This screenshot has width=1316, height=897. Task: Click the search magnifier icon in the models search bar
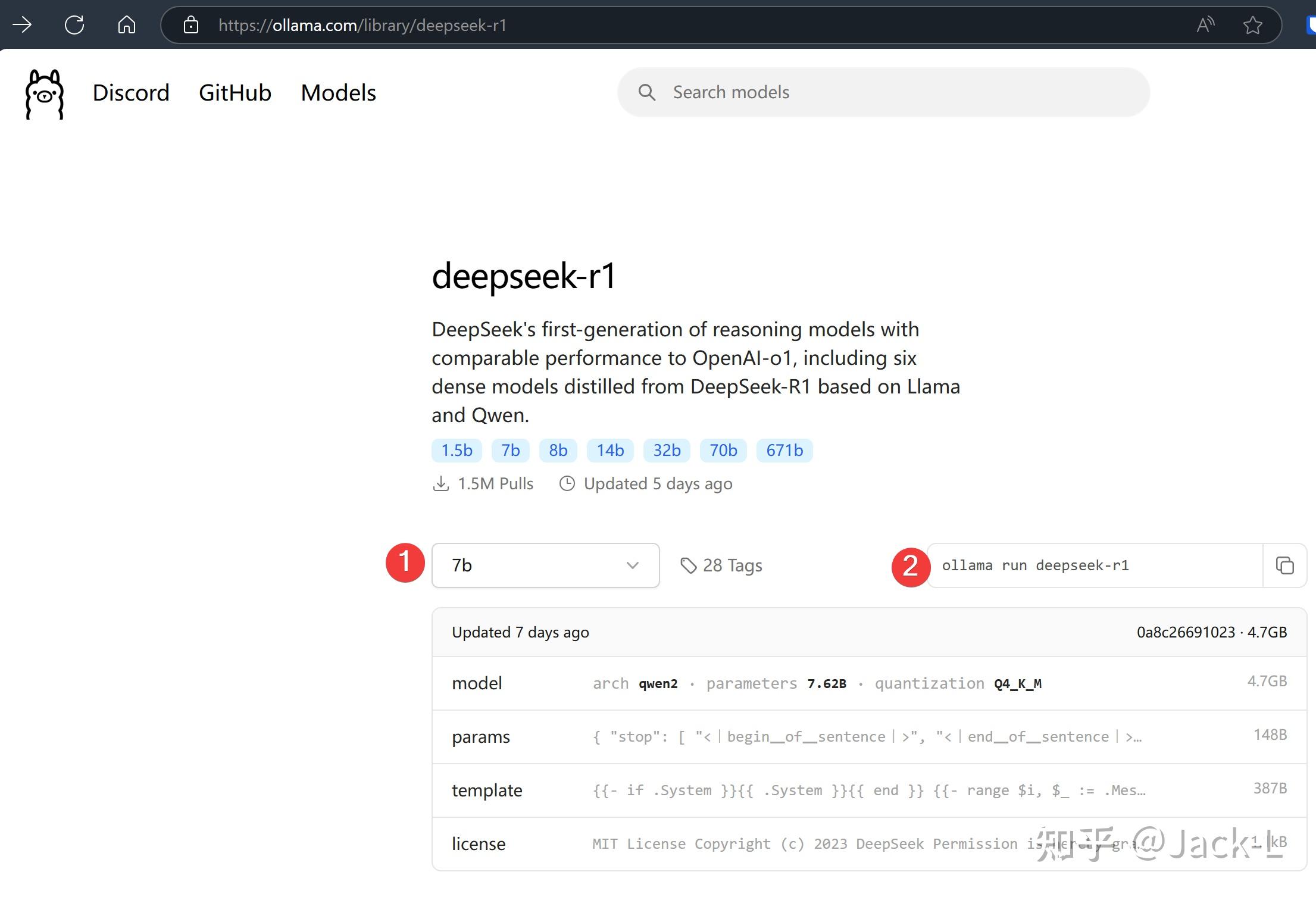[x=647, y=92]
